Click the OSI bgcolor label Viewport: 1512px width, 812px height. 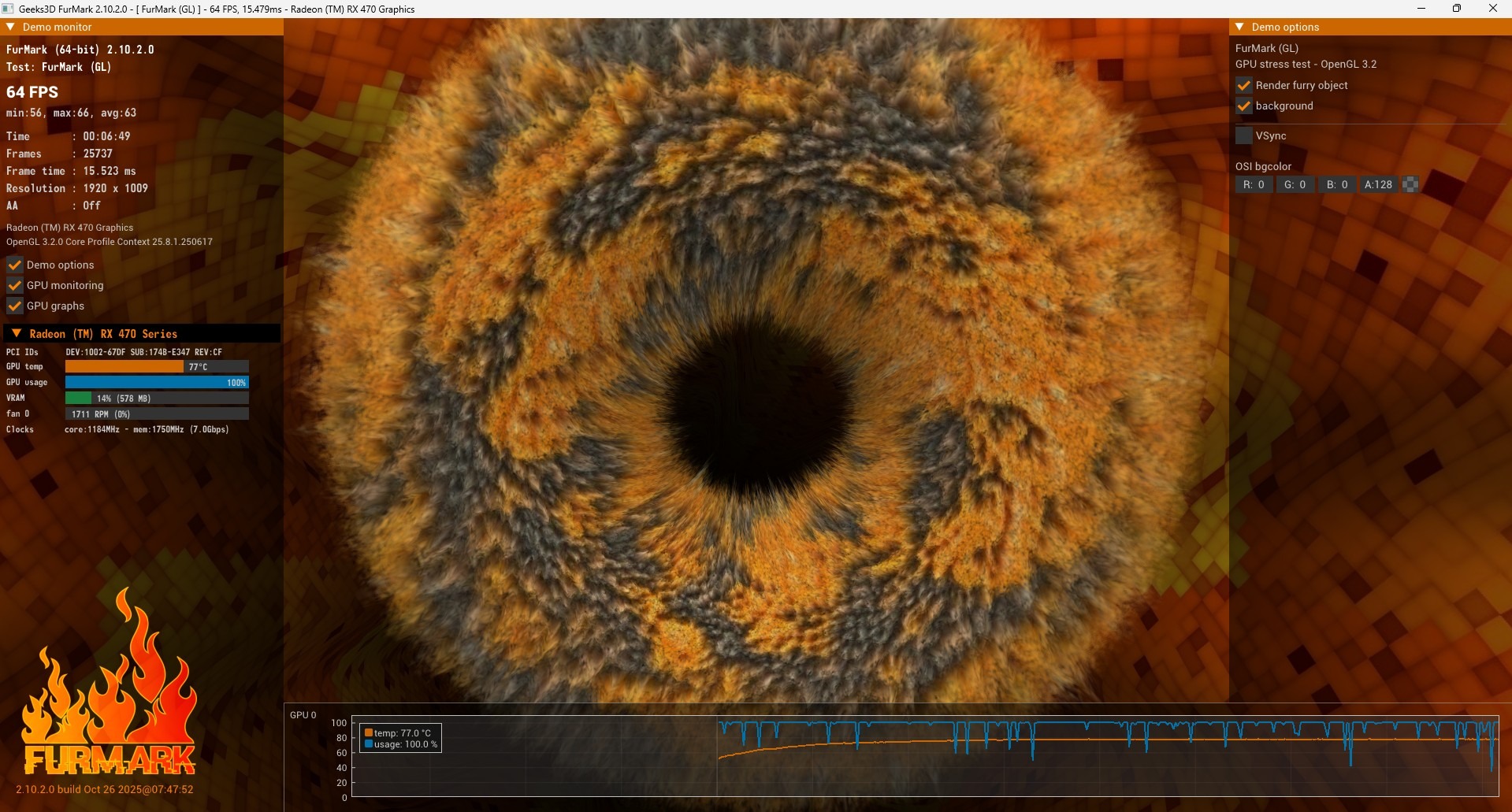coord(1264,166)
